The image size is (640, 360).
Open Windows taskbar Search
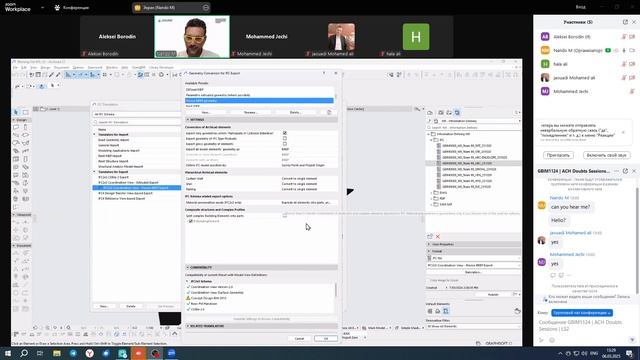pos(24,353)
